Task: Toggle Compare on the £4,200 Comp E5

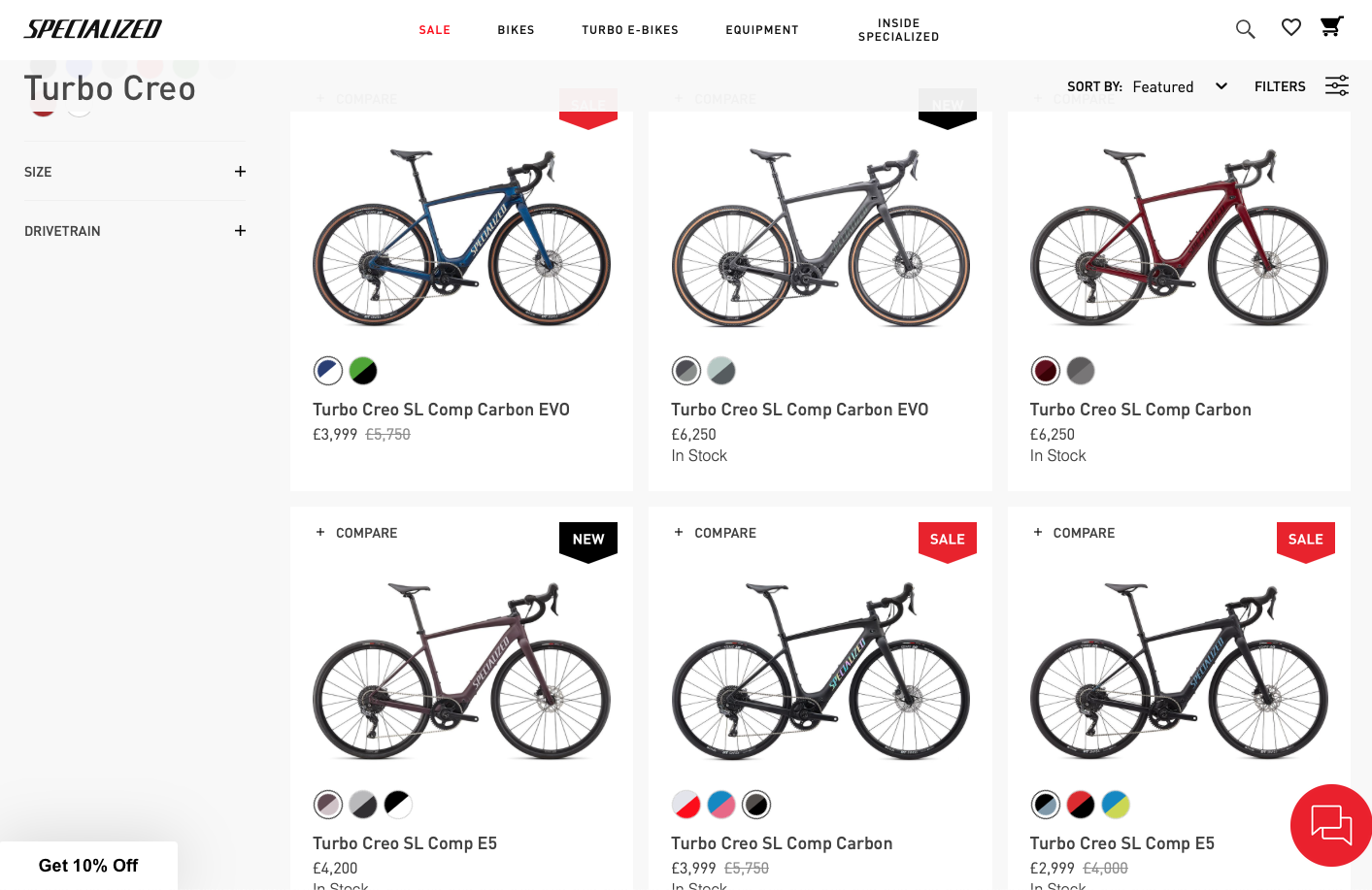Action: [x=356, y=533]
